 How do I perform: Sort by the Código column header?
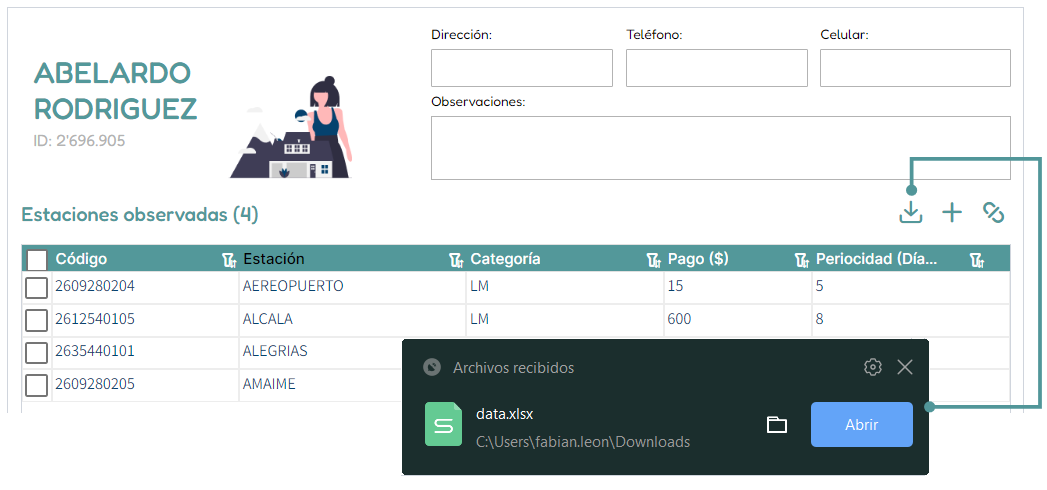81,259
